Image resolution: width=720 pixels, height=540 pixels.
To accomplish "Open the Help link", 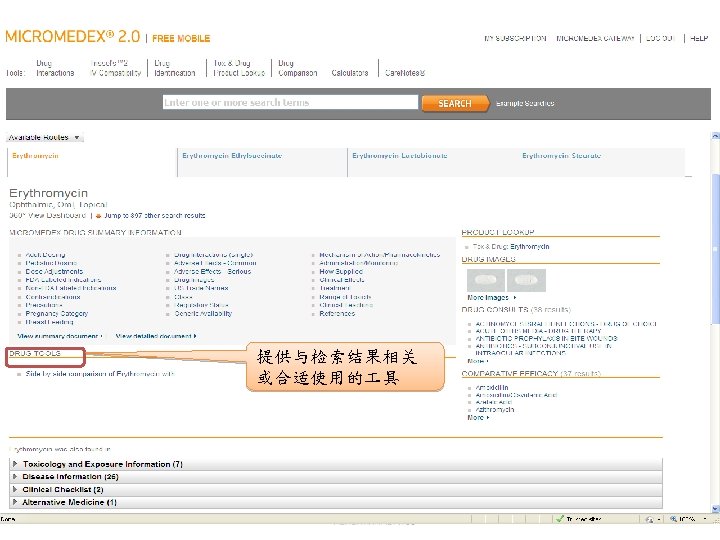I will click(699, 38).
